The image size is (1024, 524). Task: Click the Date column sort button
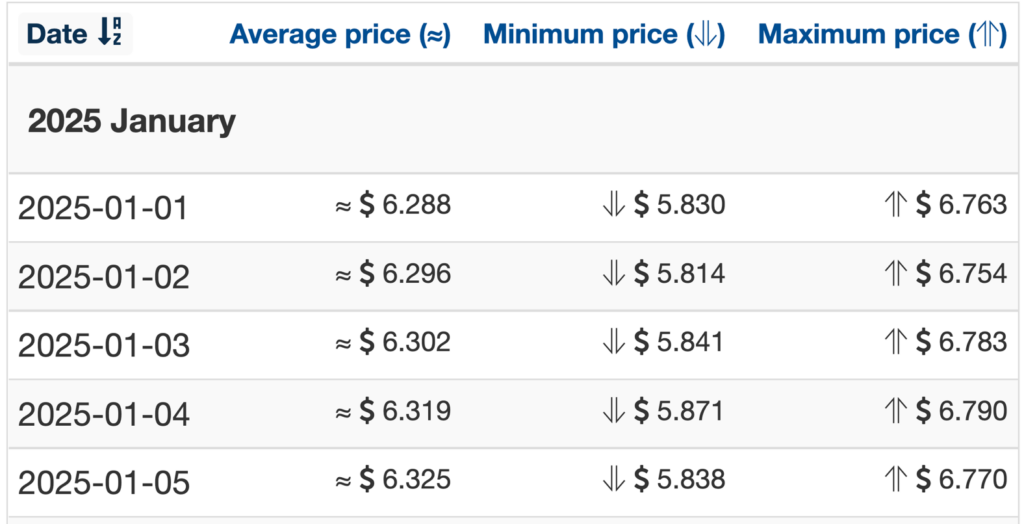coord(75,33)
